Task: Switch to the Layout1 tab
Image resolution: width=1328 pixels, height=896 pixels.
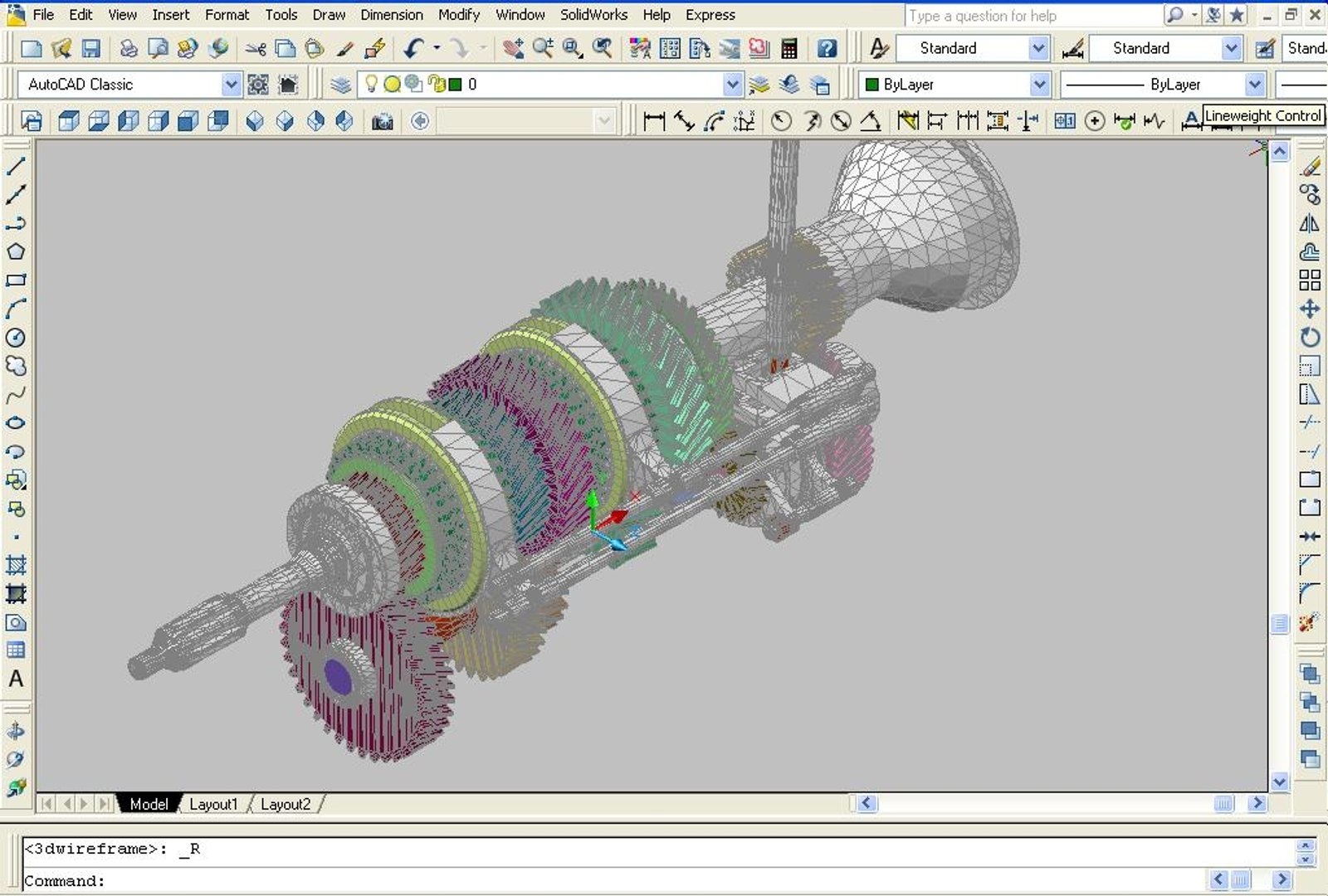Action: [213, 804]
